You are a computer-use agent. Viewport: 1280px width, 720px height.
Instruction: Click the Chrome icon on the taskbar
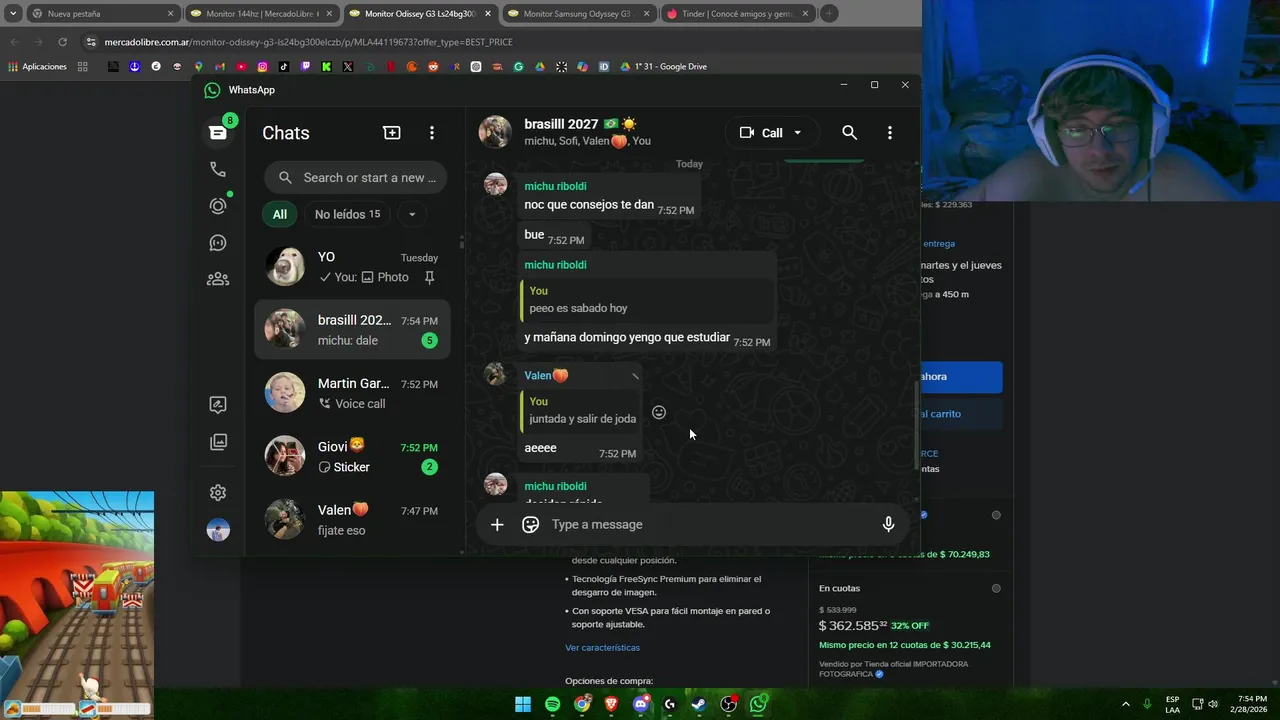(x=582, y=704)
